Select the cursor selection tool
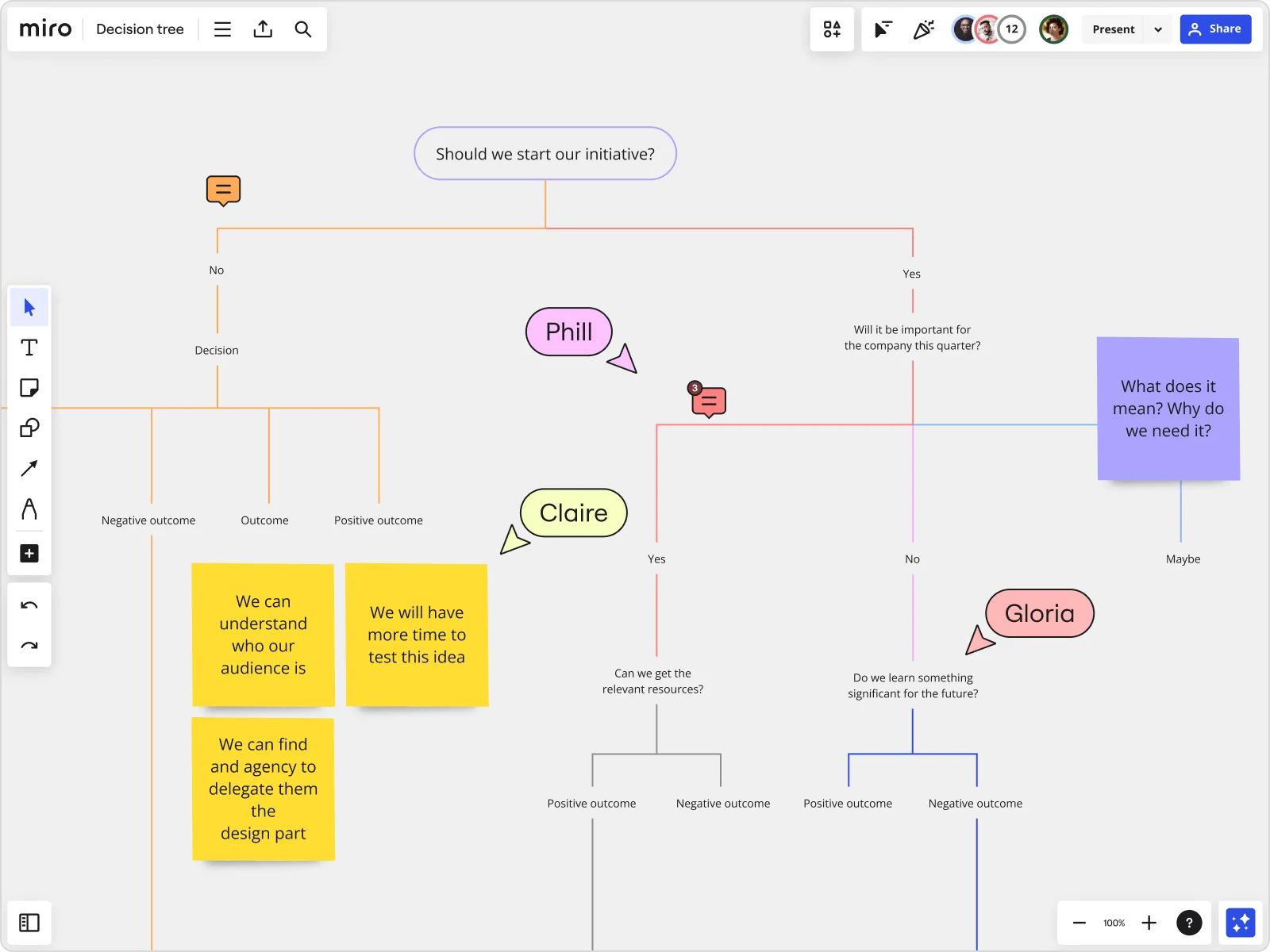The height and width of the screenshot is (952, 1270). point(29,307)
